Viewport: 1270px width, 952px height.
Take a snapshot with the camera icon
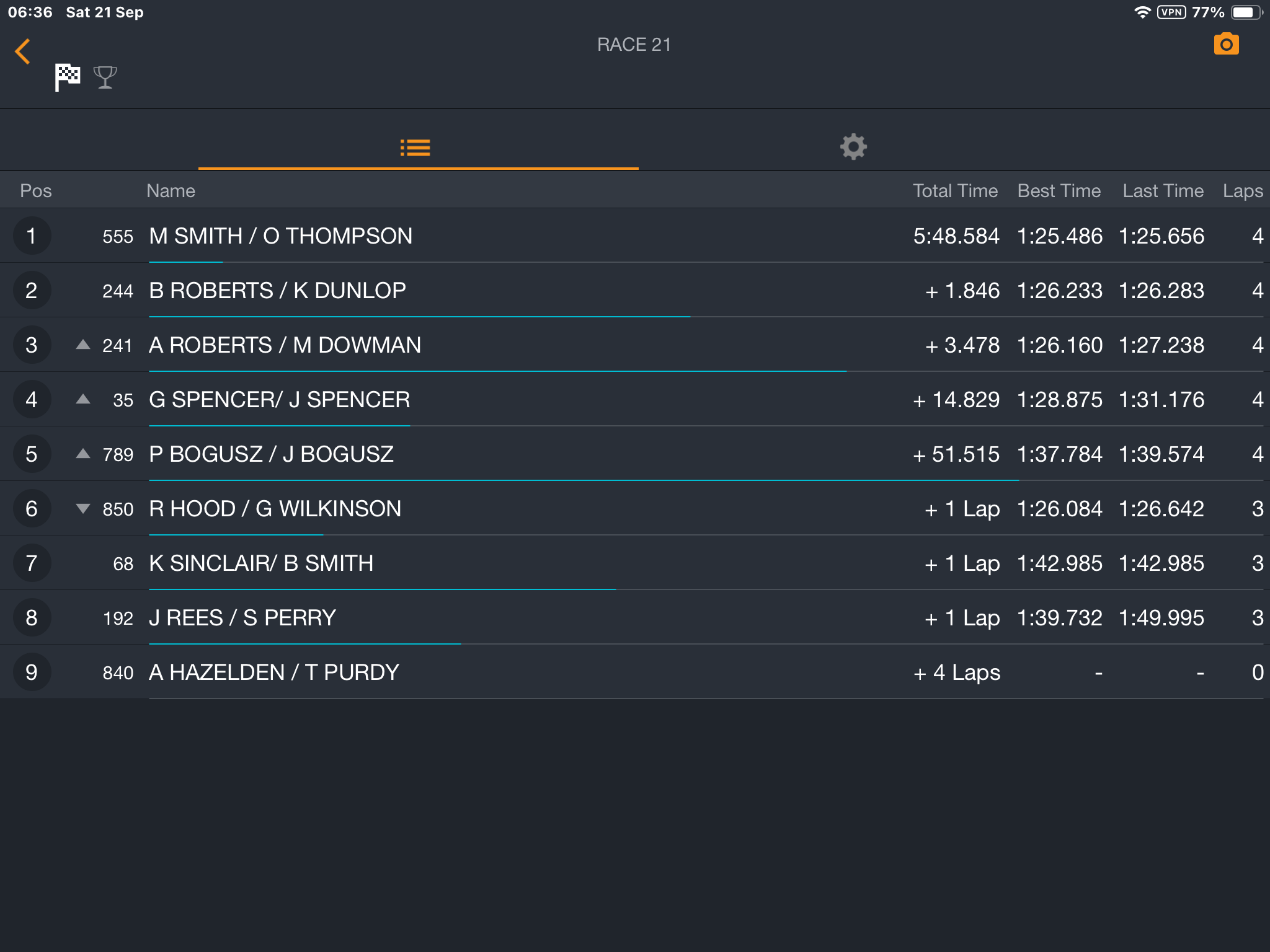[x=1226, y=44]
